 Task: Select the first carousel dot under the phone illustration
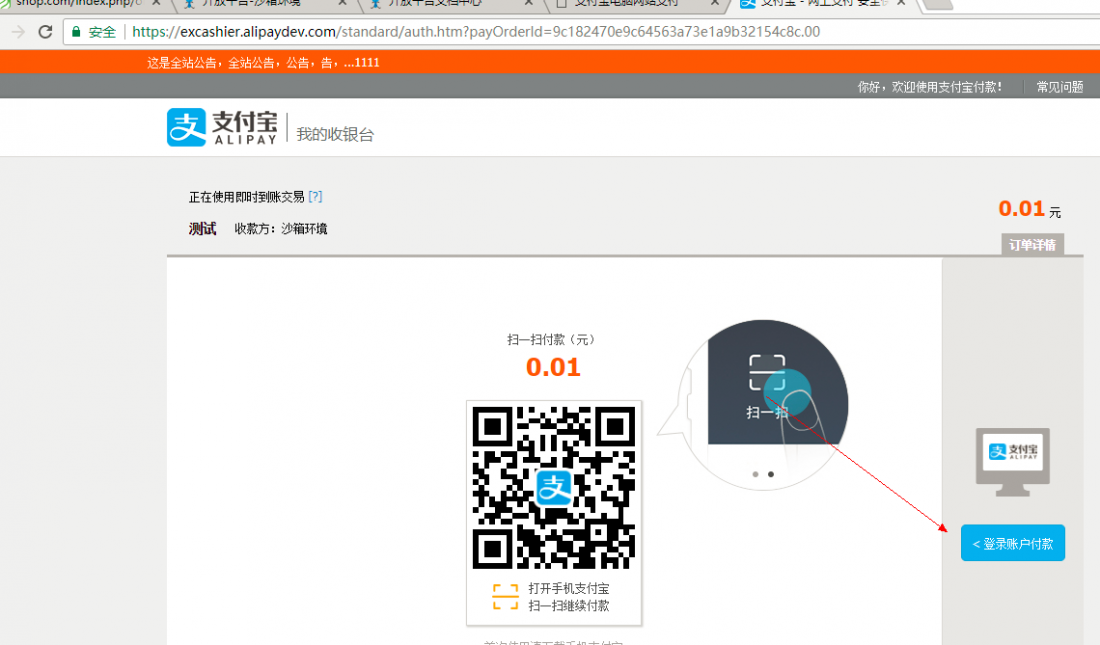pos(756,474)
